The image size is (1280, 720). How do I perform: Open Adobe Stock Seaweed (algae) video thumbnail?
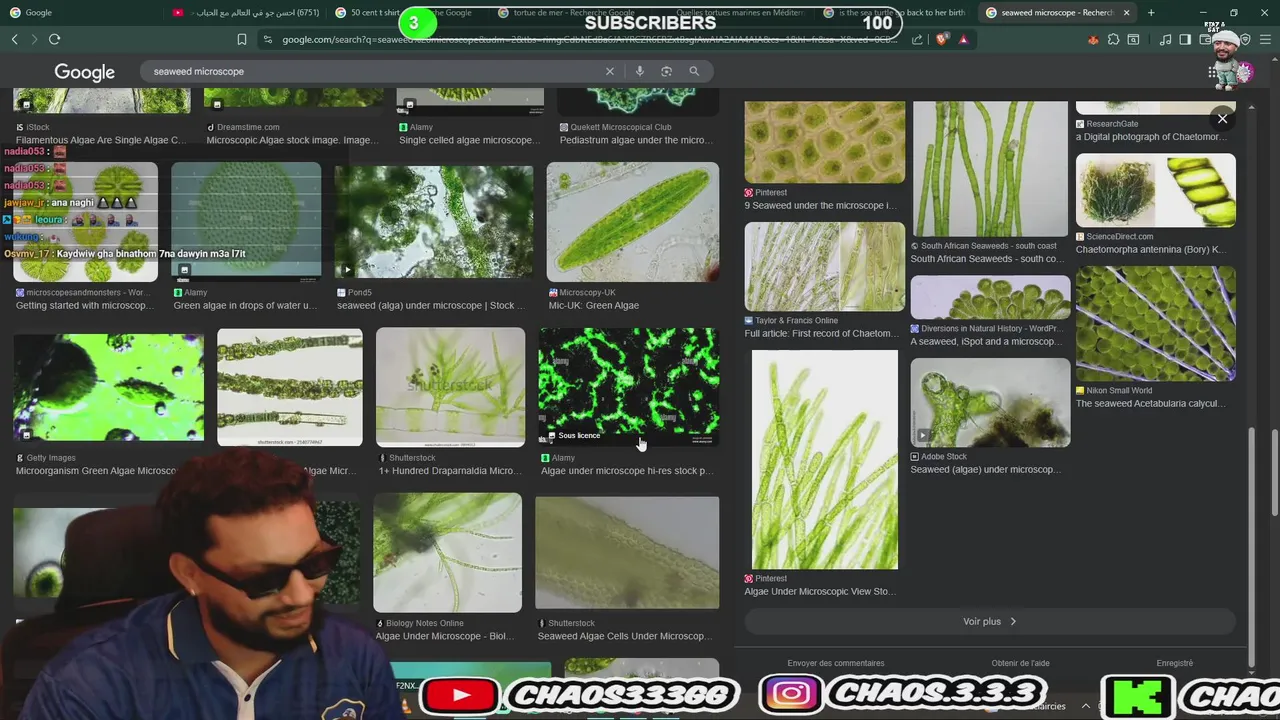pyautogui.click(x=990, y=402)
